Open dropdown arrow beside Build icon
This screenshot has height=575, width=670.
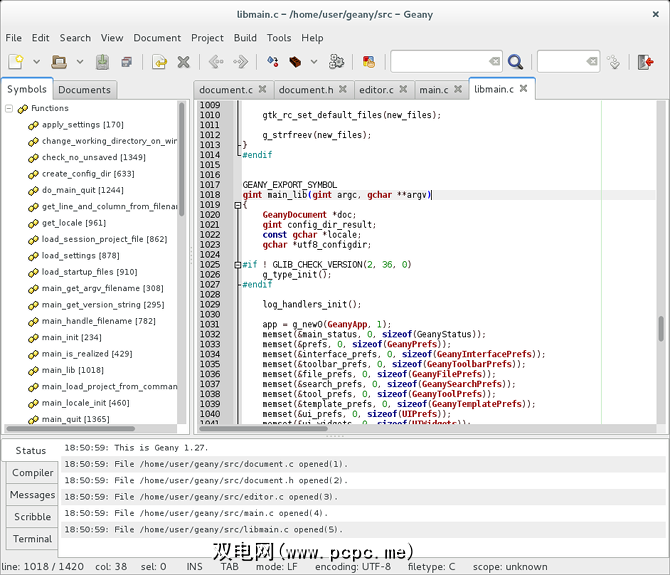(x=313, y=62)
